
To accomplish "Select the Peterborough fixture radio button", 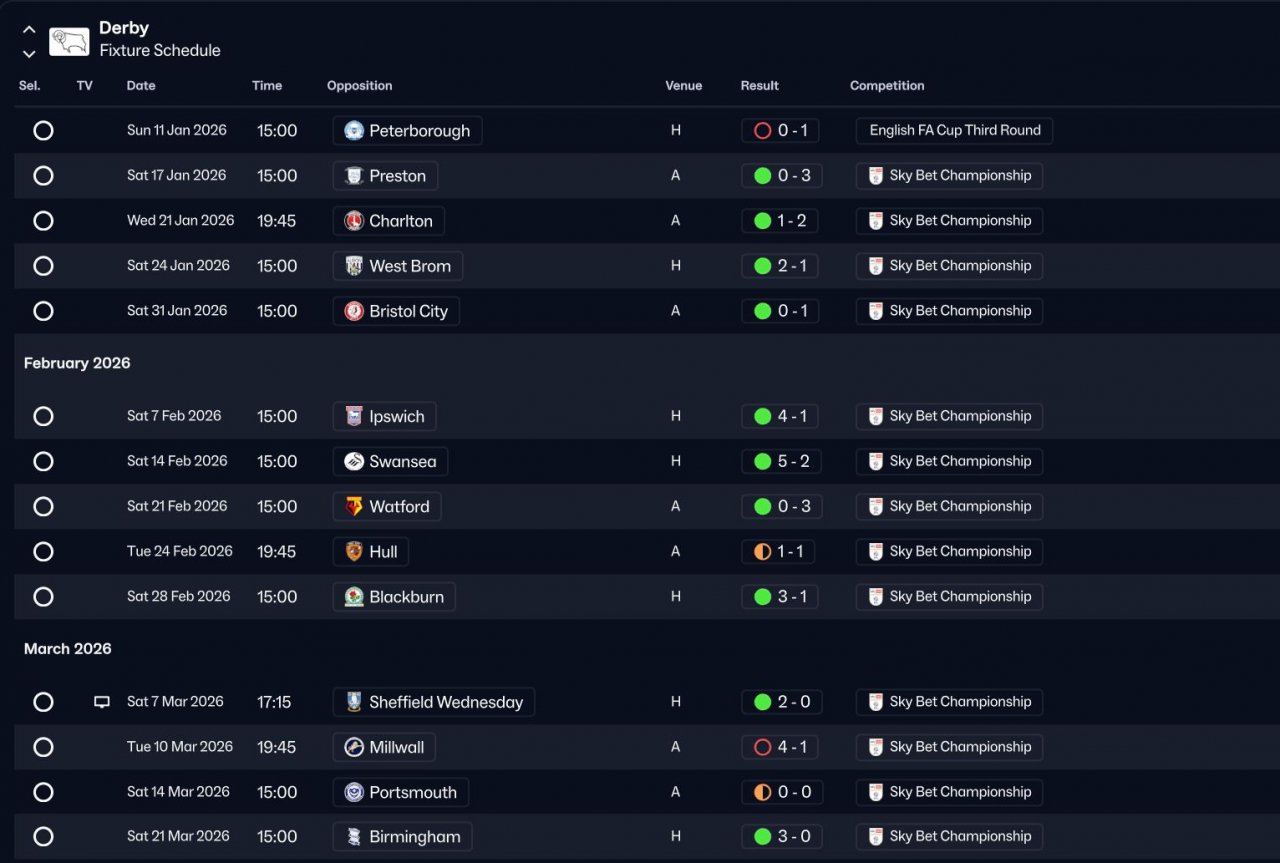I will [43, 131].
